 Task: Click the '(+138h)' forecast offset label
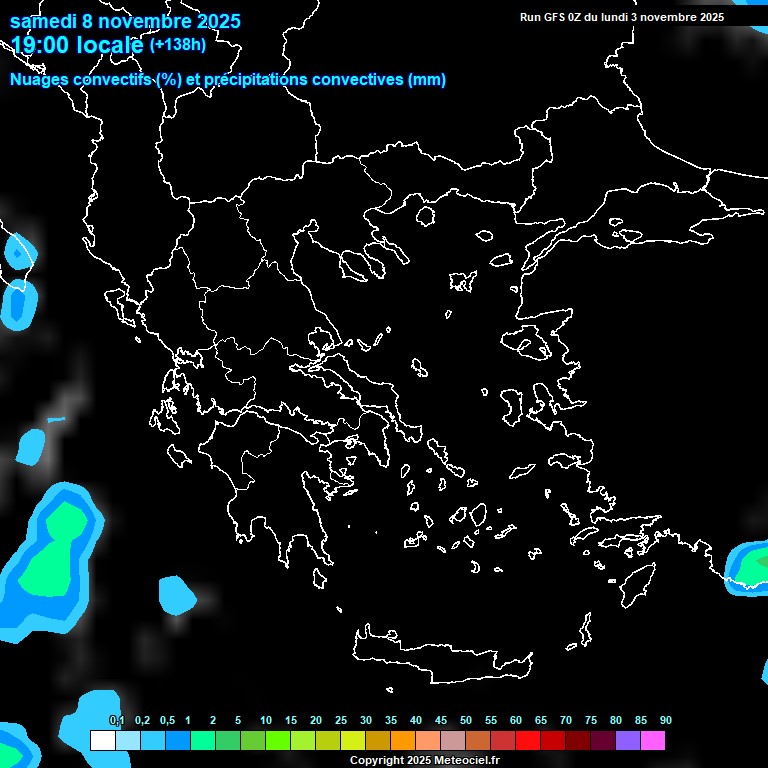[177, 45]
